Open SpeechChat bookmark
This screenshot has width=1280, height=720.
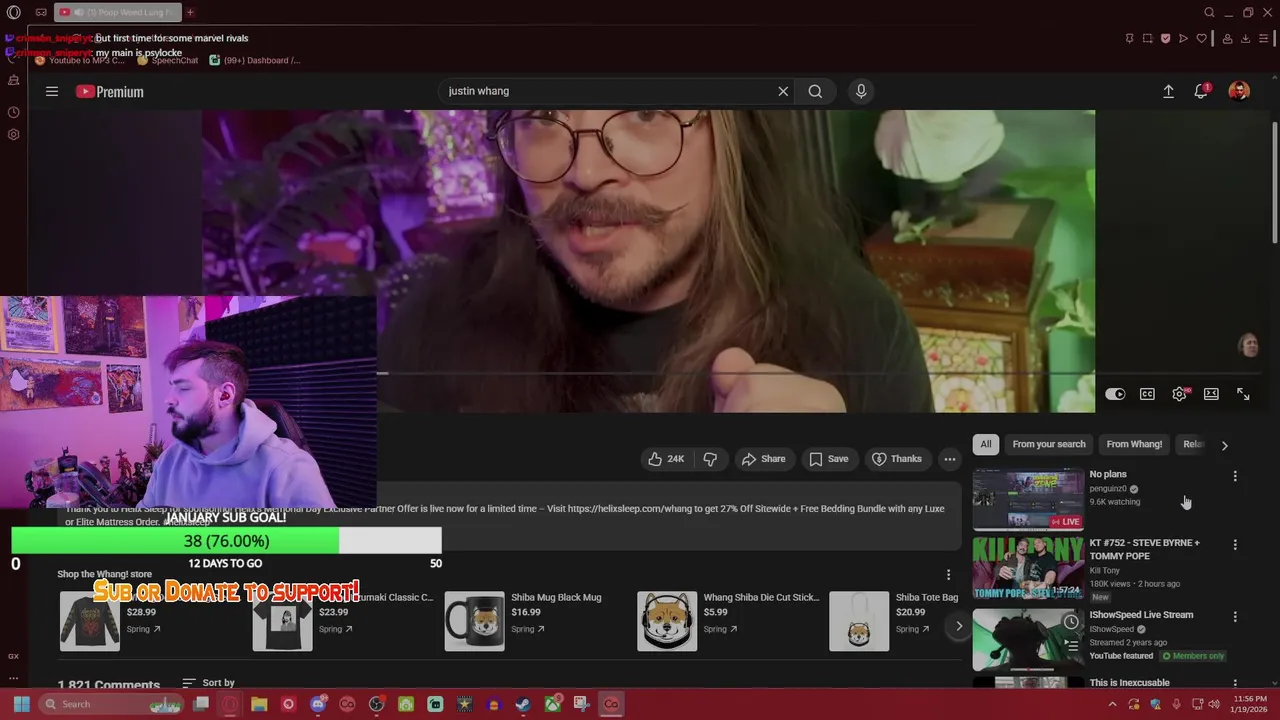tap(167, 60)
